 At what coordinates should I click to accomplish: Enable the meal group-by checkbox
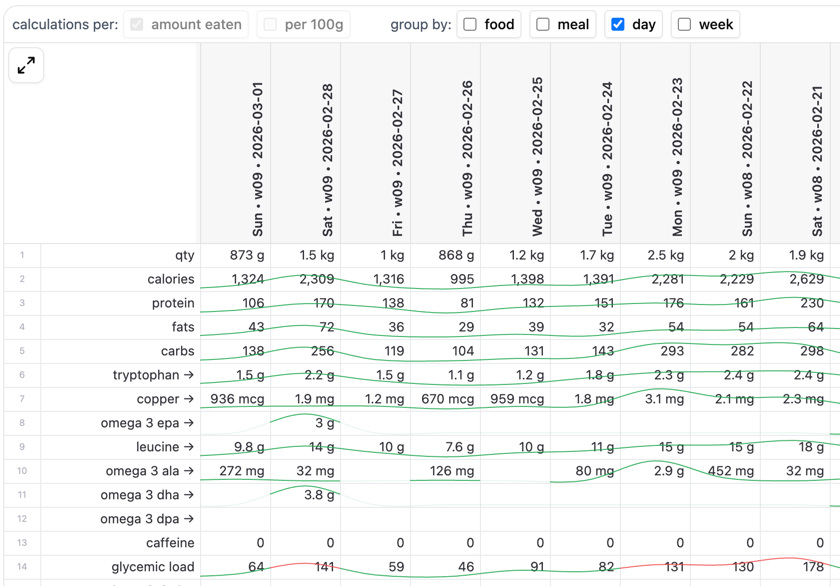pos(543,24)
